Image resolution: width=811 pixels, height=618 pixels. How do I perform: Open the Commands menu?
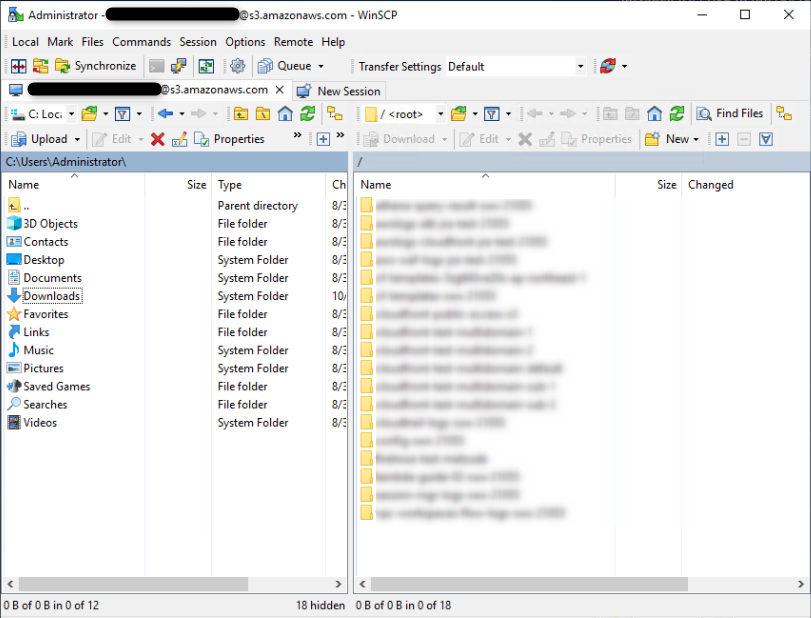[141, 42]
